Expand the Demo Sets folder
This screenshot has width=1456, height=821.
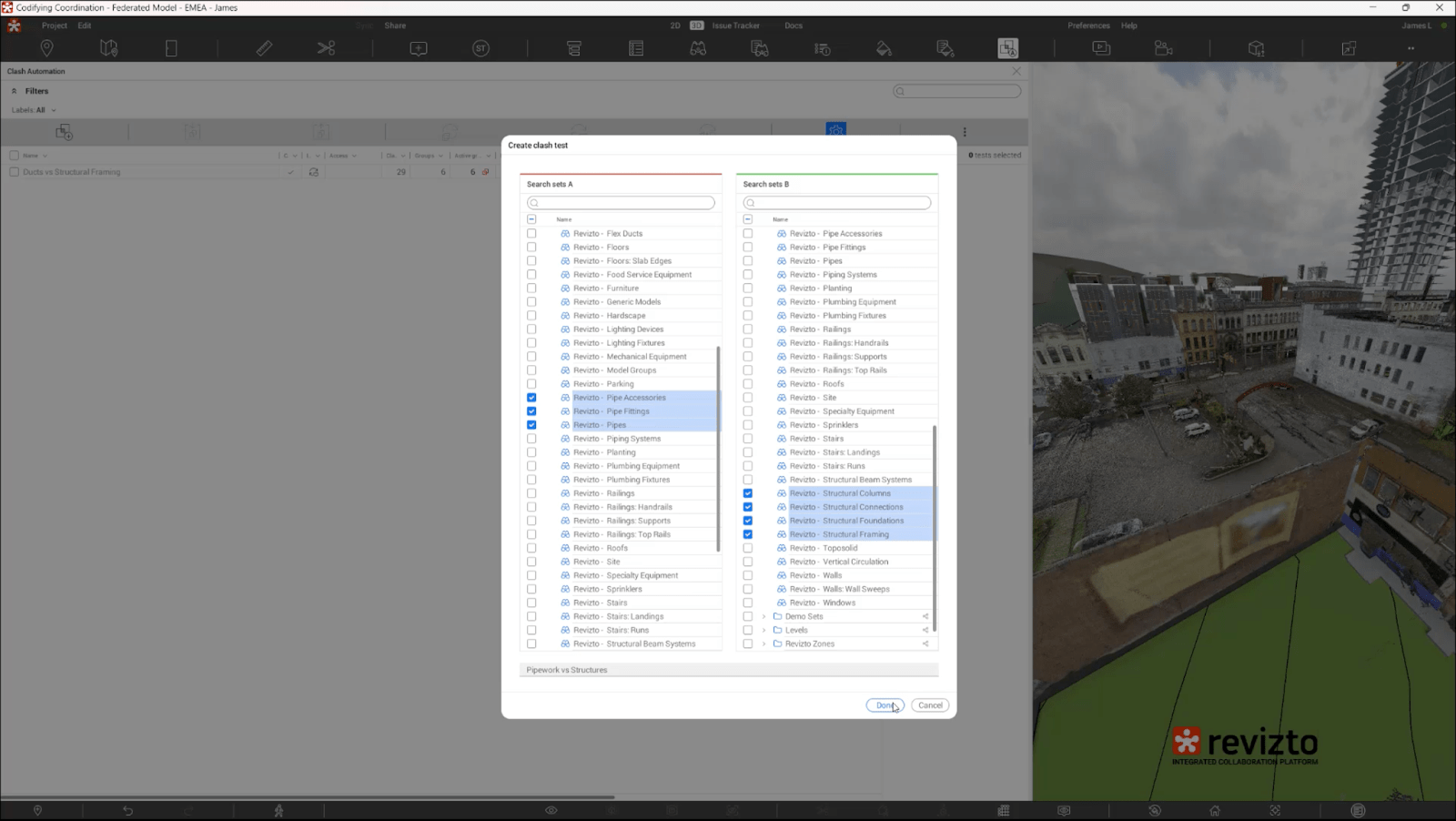(763, 616)
